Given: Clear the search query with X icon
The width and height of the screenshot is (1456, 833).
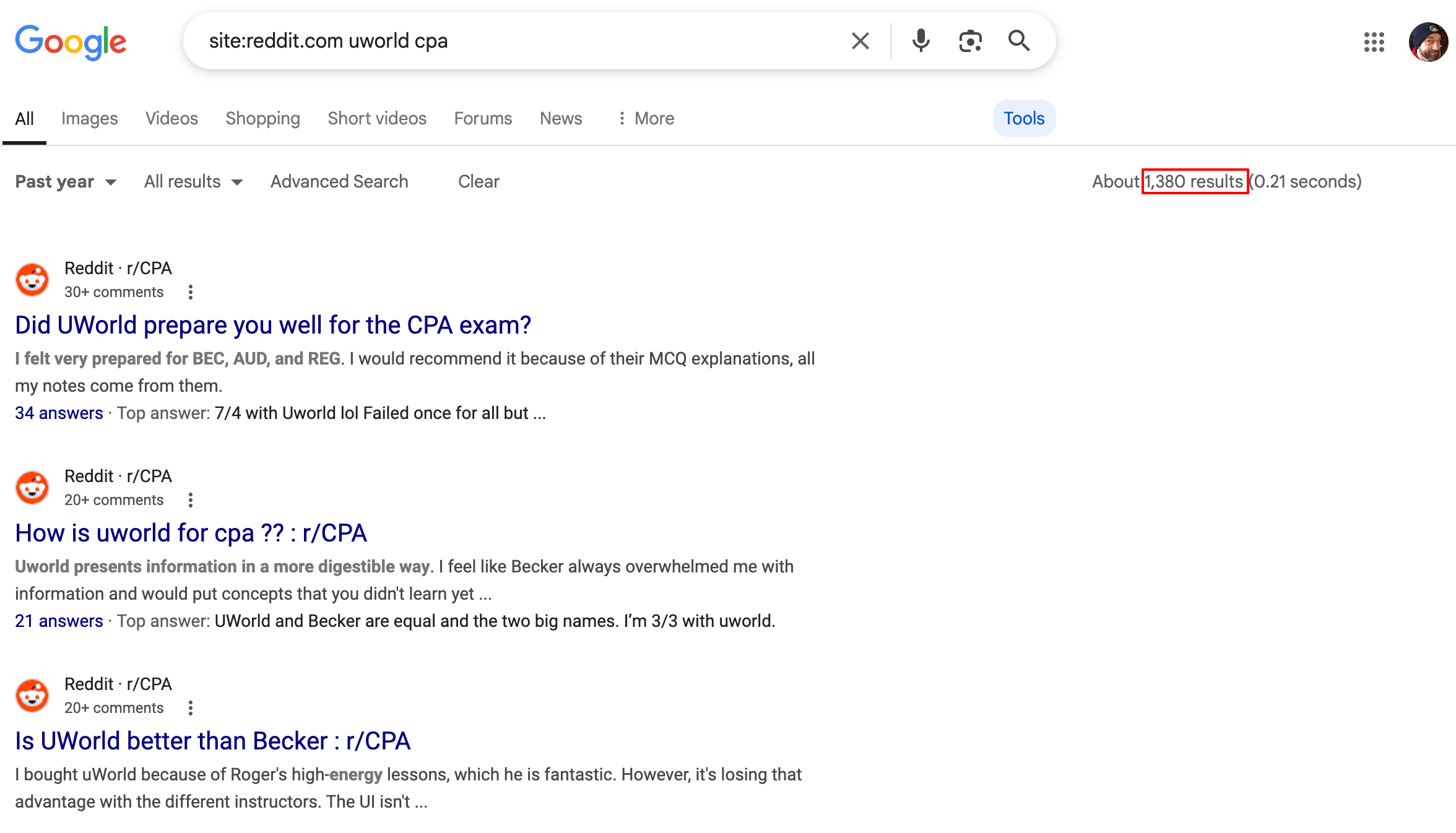Looking at the screenshot, I should click(x=860, y=41).
